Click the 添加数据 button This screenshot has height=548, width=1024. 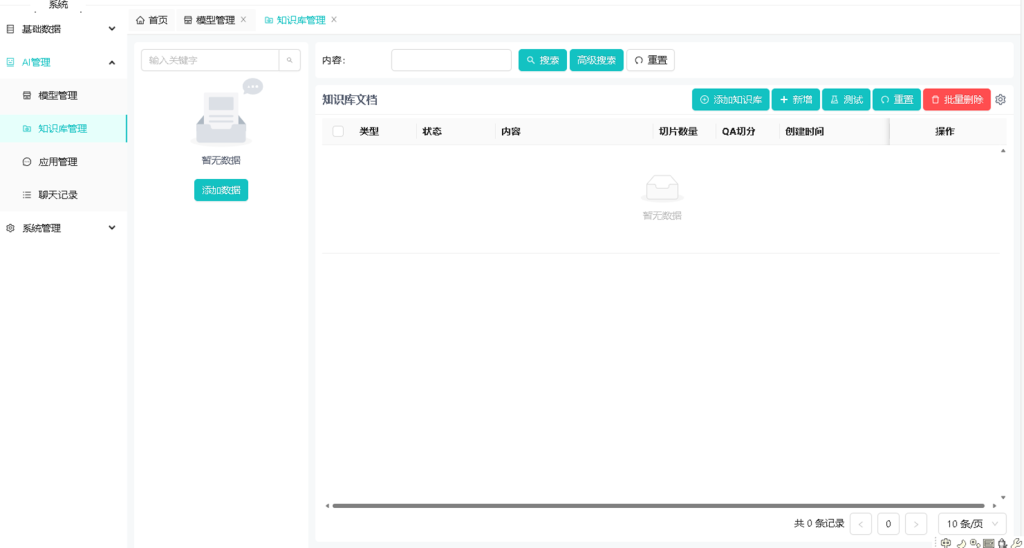pyautogui.click(x=221, y=190)
